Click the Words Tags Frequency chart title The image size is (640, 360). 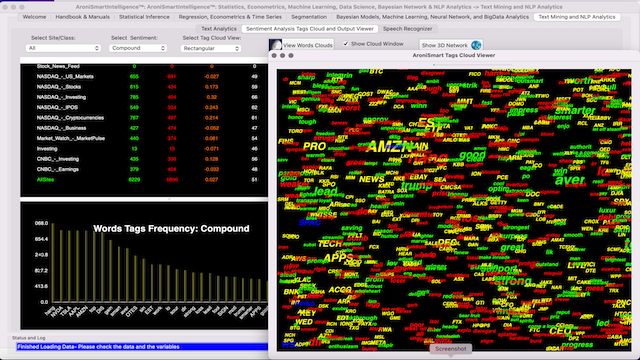[171, 229]
